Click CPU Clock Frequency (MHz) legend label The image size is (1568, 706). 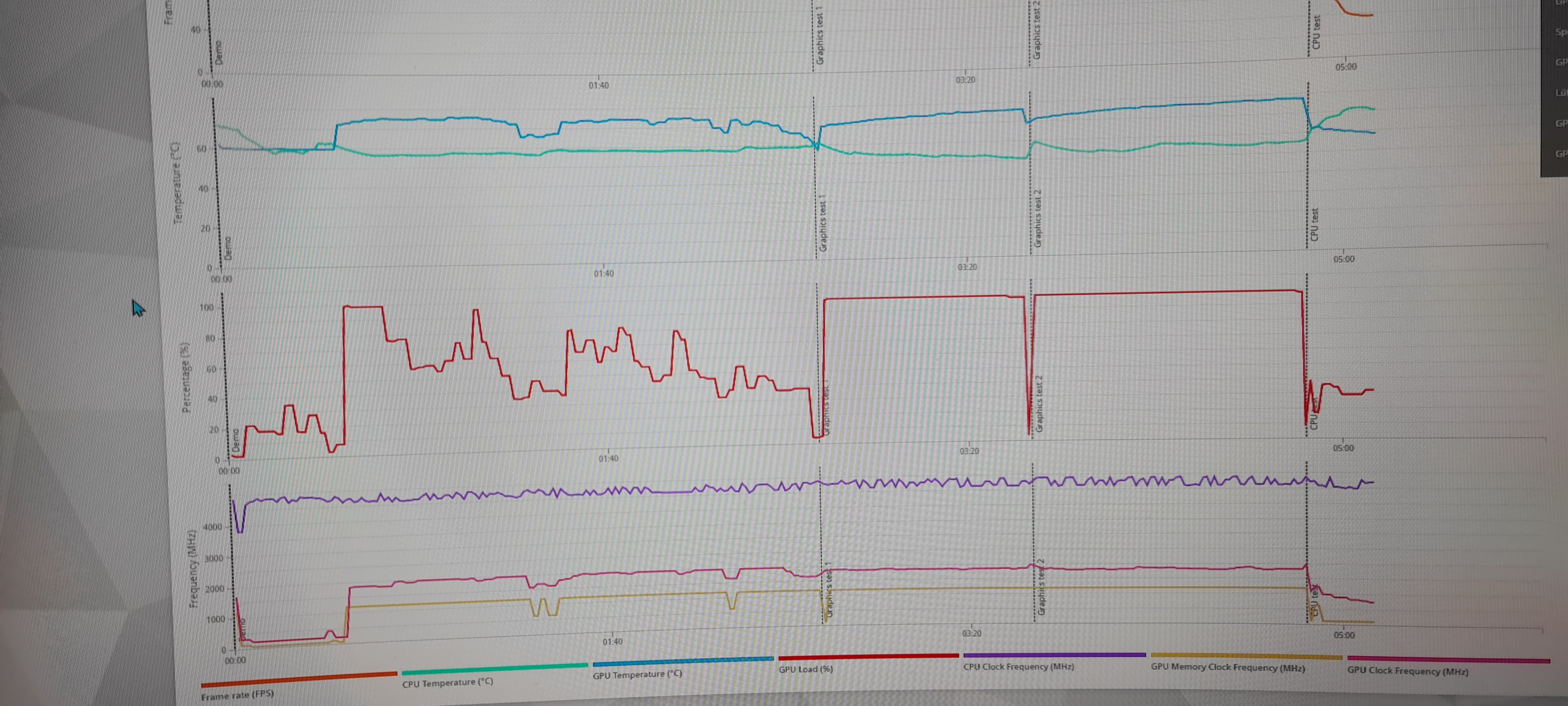[1018, 666]
